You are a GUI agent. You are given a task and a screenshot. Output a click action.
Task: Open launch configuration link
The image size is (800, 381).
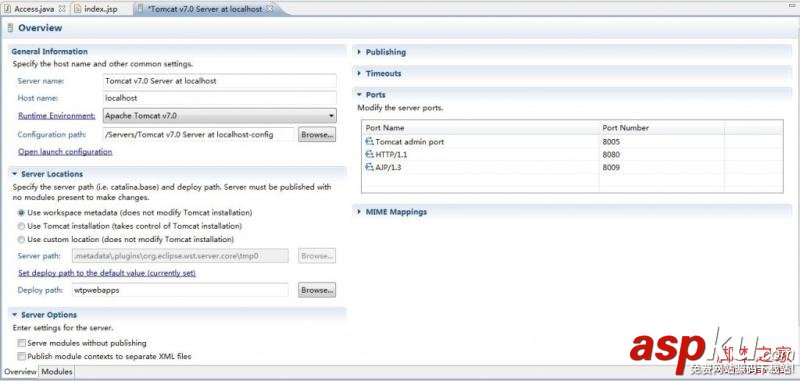pos(65,152)
